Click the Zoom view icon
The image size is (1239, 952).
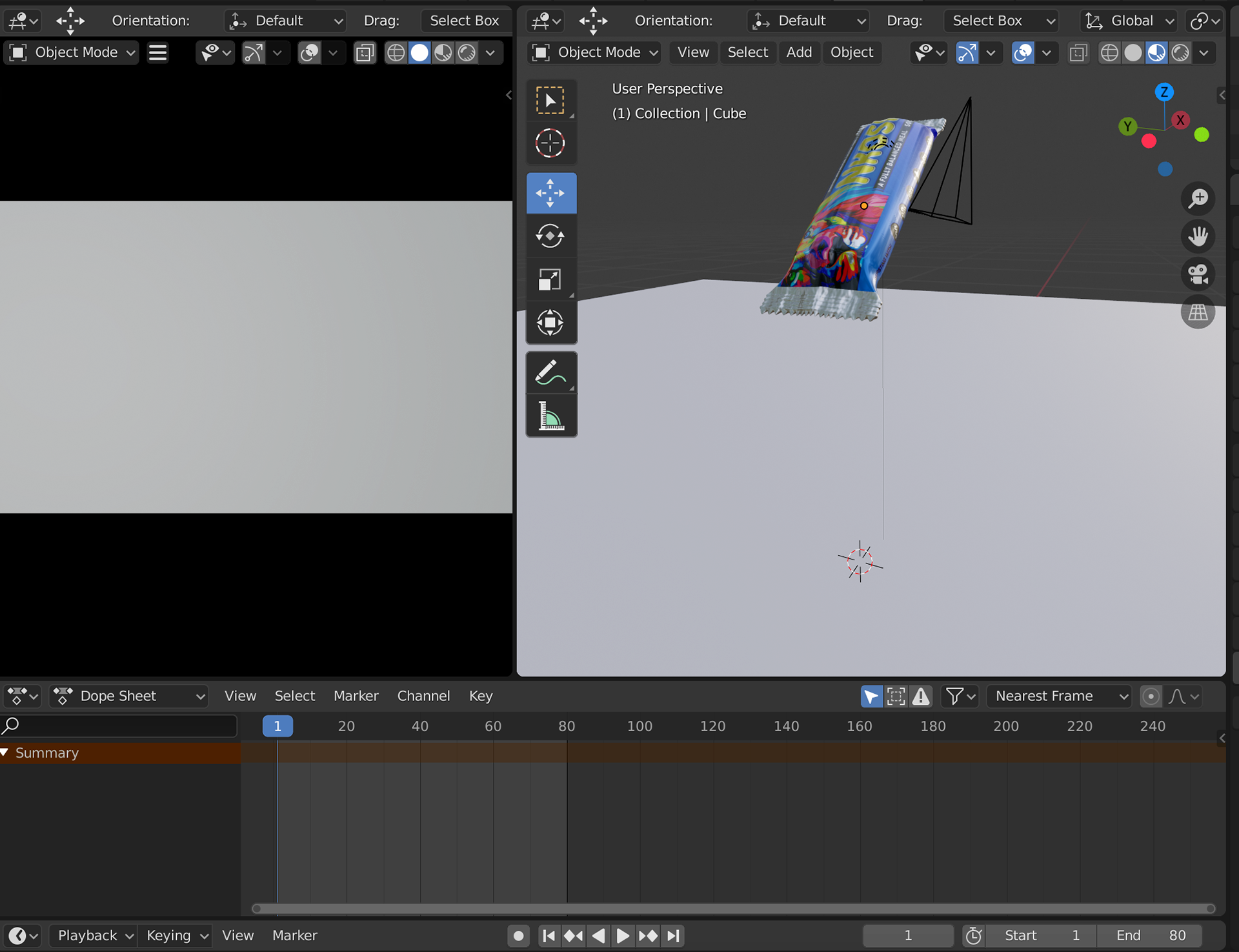pos(1198,198)
